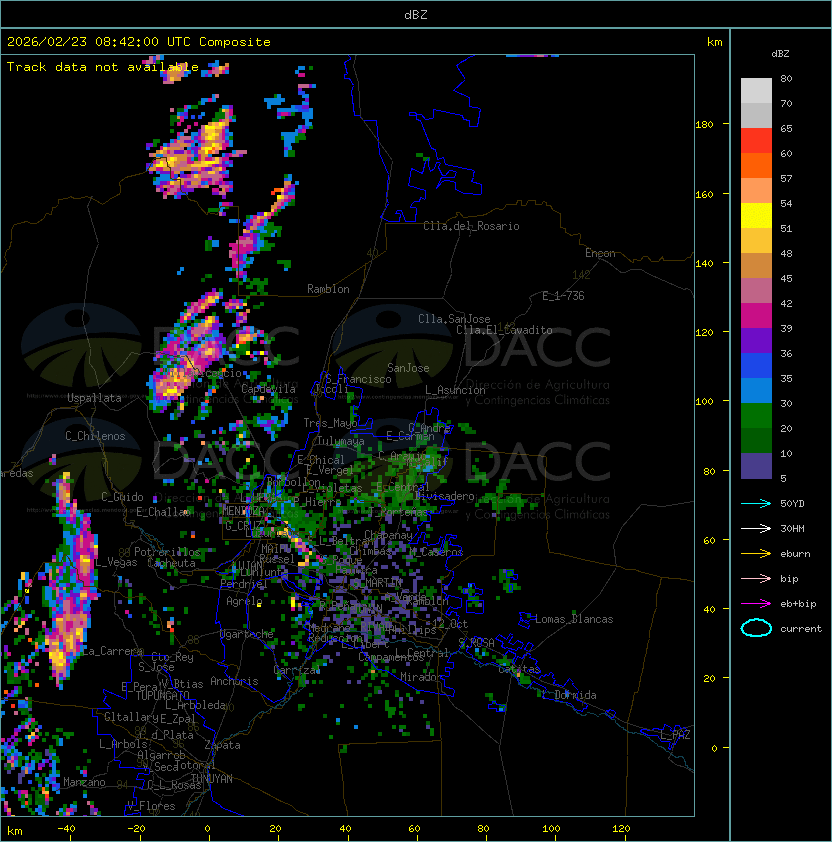The width and height of the screenshot is (832, 842).
Task: Choose the green 30 dBZ swatch
Action: [756, 415]
